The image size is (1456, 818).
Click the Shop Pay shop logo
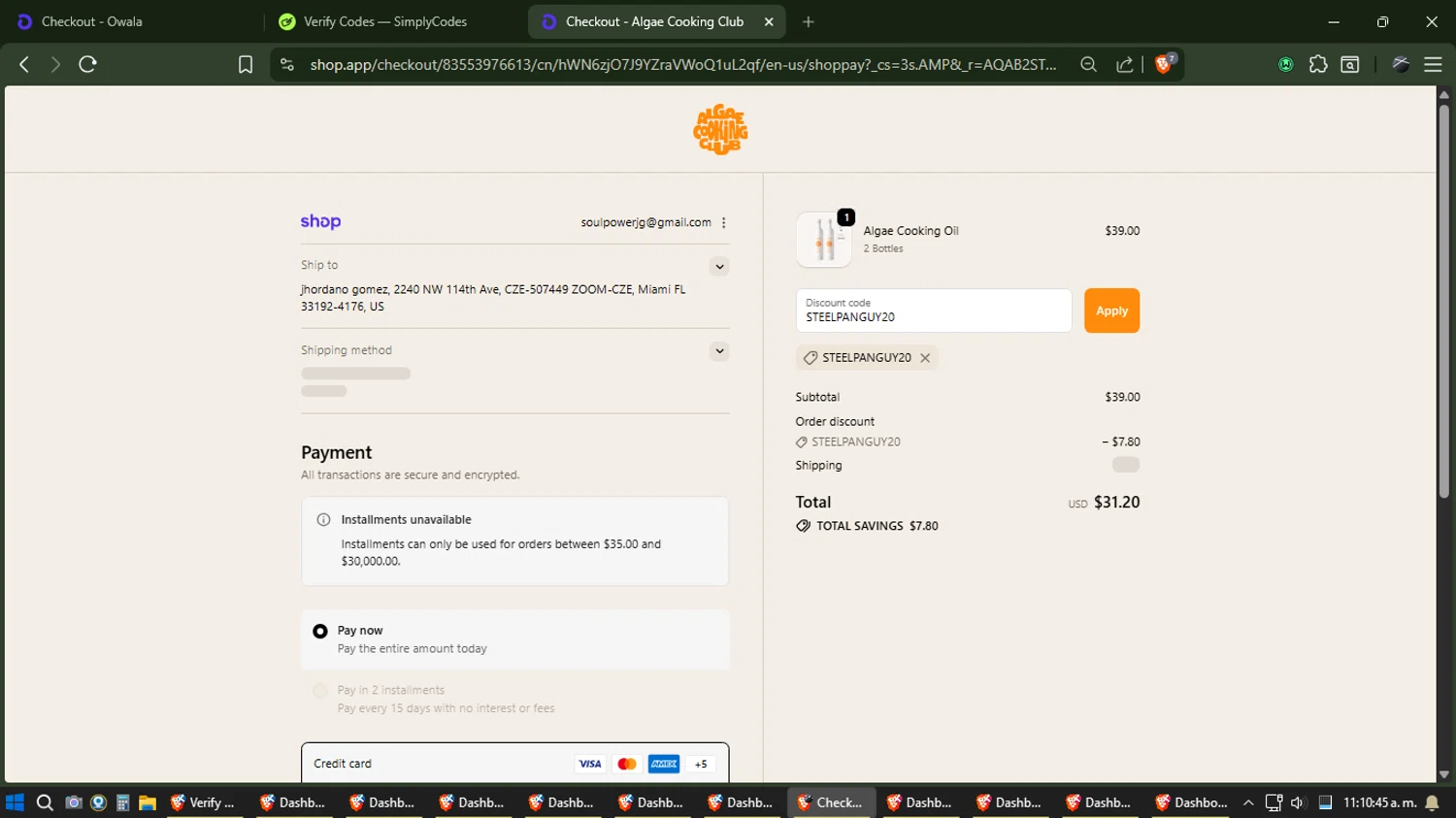pyautogui.click(x=320, y=221)
